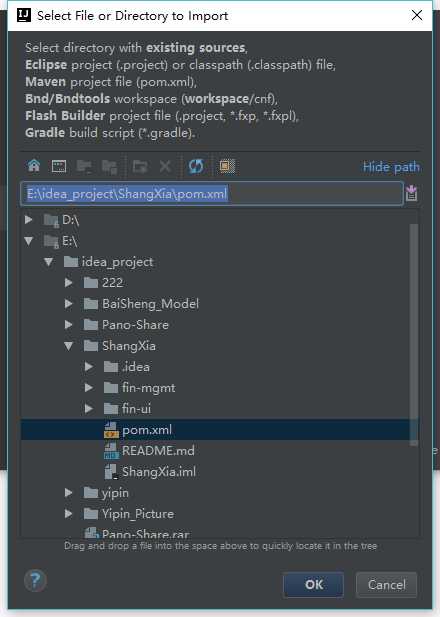Select the pom.xml file icon
The image size is (440, 617).
click(111, 430)
